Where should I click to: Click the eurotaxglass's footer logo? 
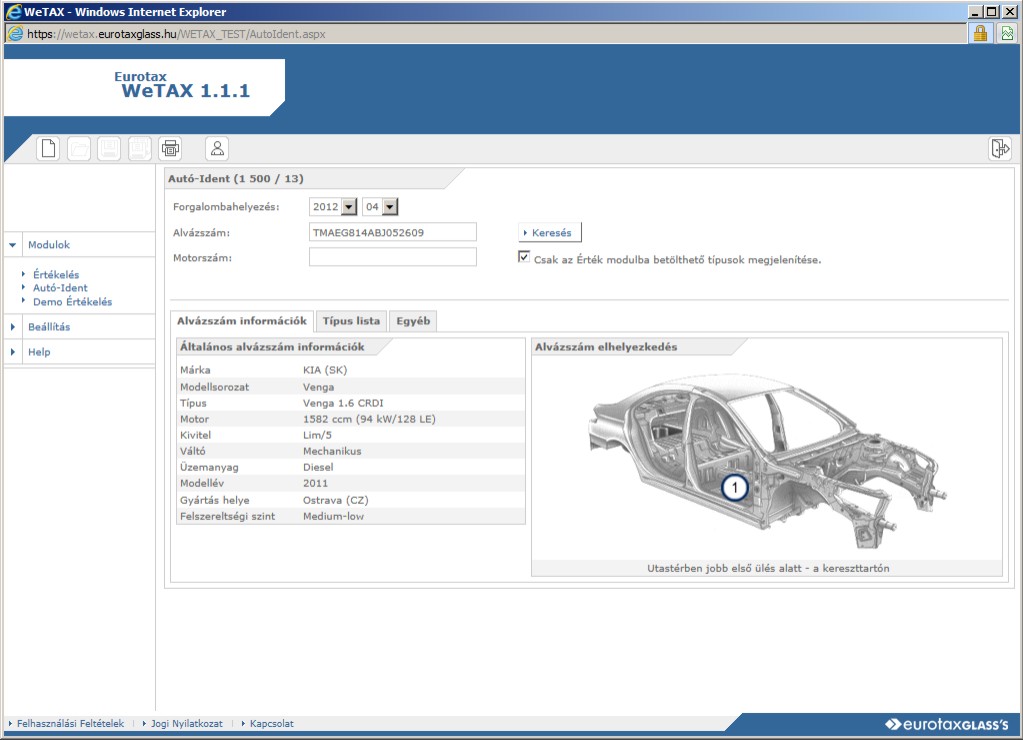click(947, 724)
